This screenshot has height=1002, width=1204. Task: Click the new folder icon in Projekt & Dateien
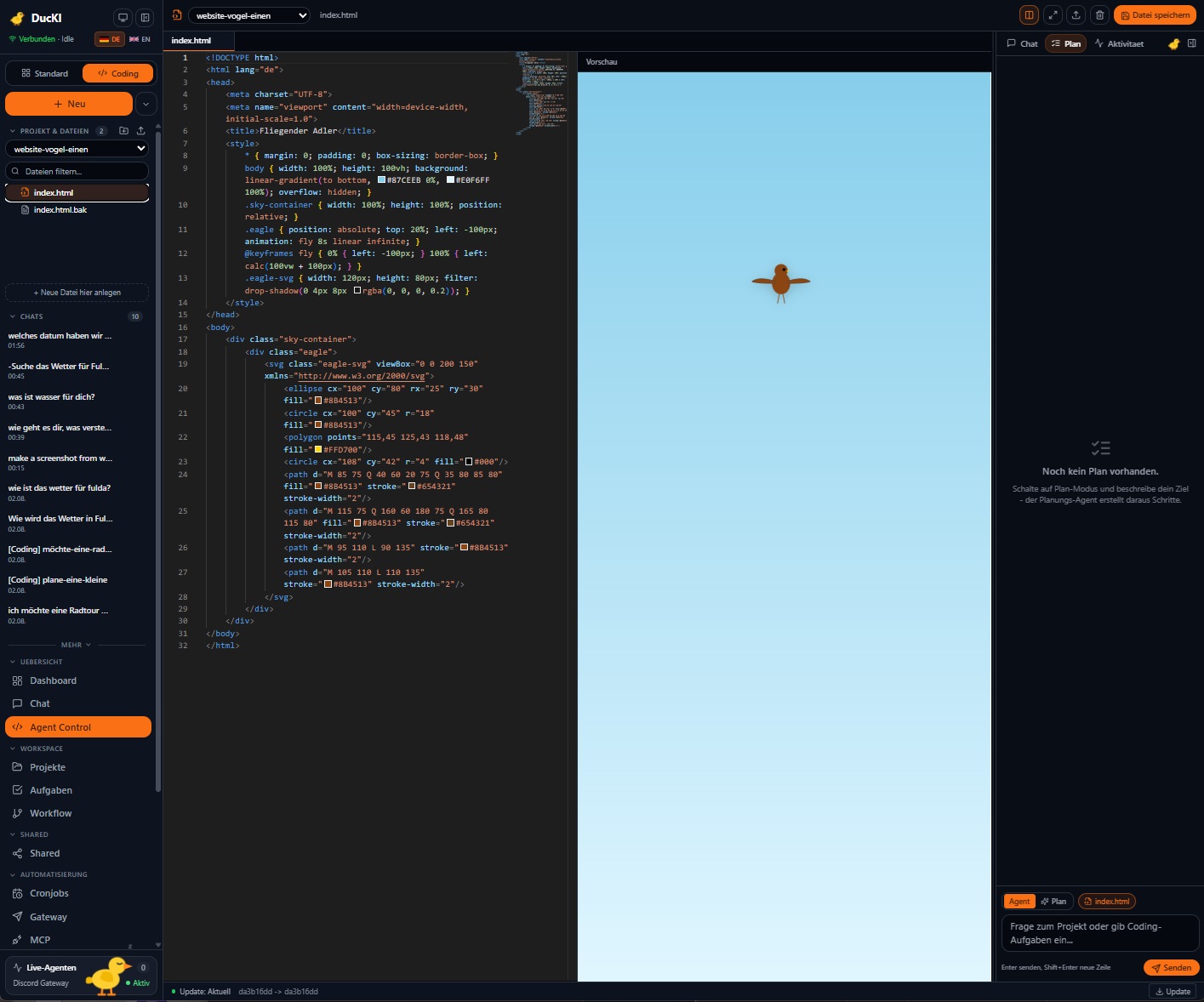pyautogui.click(x=124, y=131)
